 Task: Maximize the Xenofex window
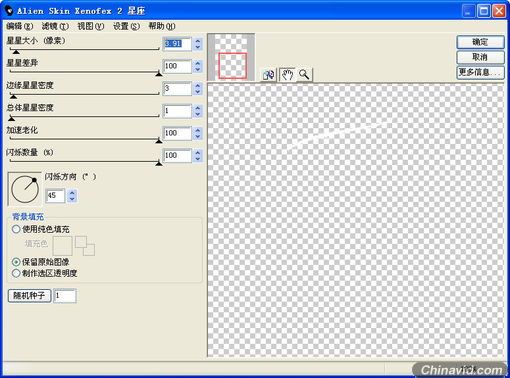click(484, 11)
